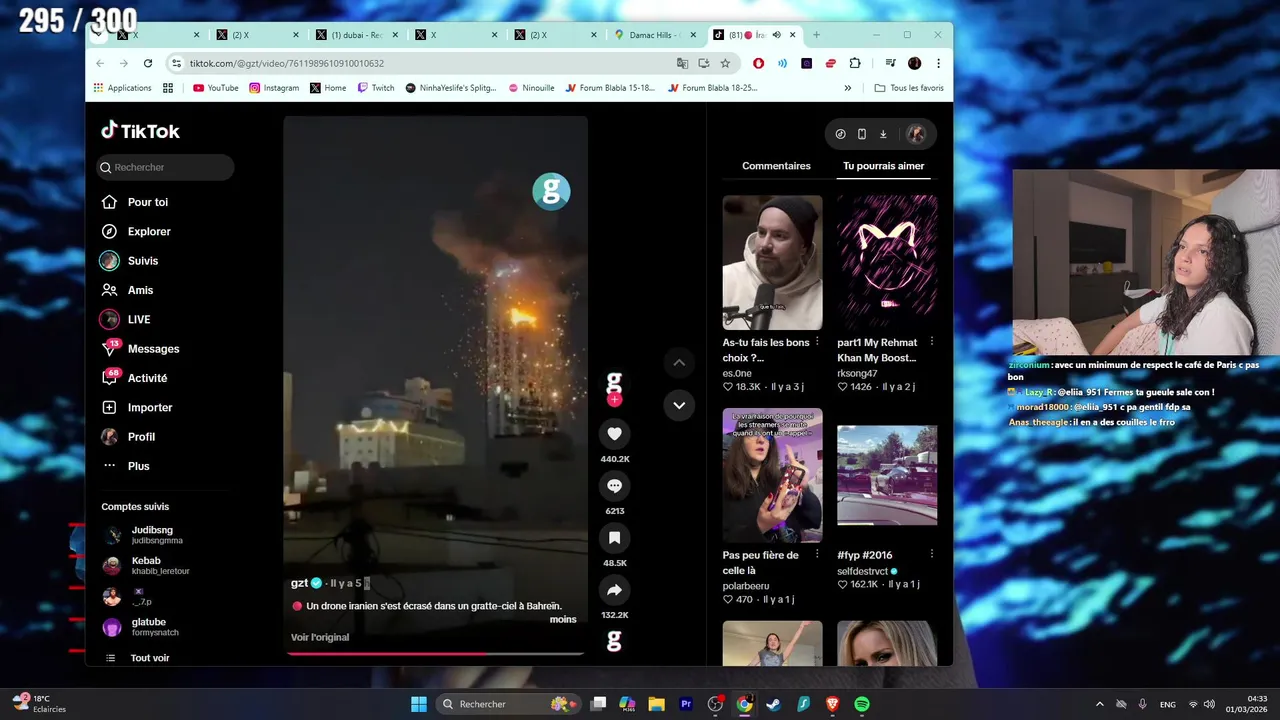Open more options for #fyp #2016 video
The image size is (1280, 720).
pos(932,554)
